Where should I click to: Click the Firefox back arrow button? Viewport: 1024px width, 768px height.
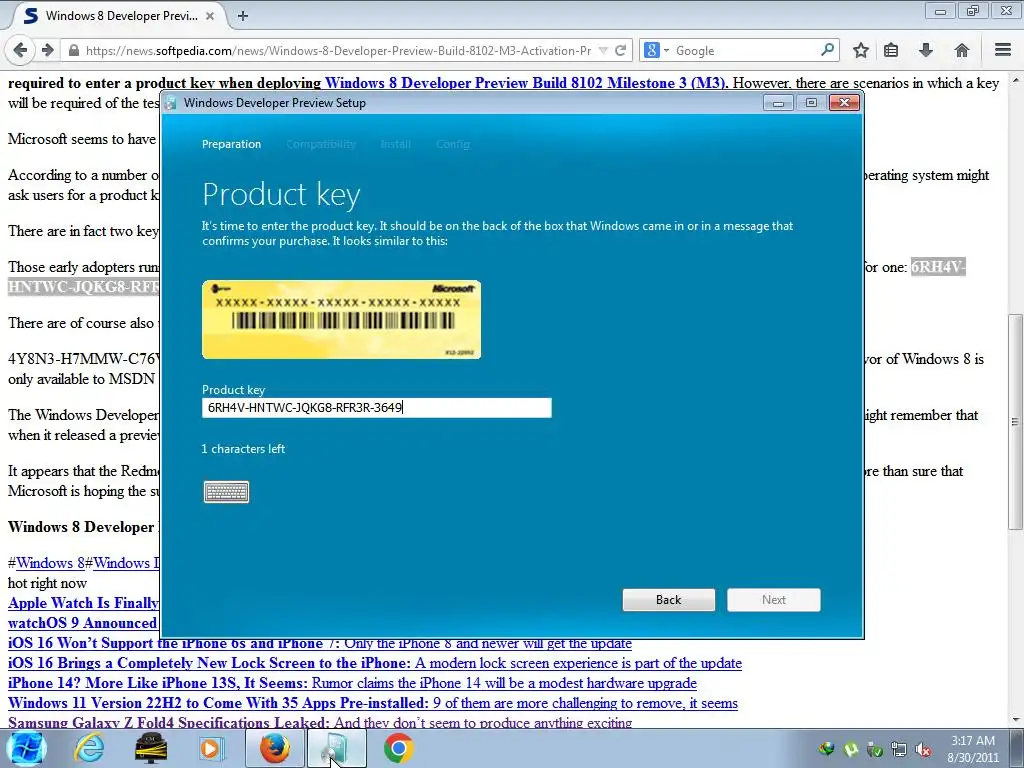20,50
